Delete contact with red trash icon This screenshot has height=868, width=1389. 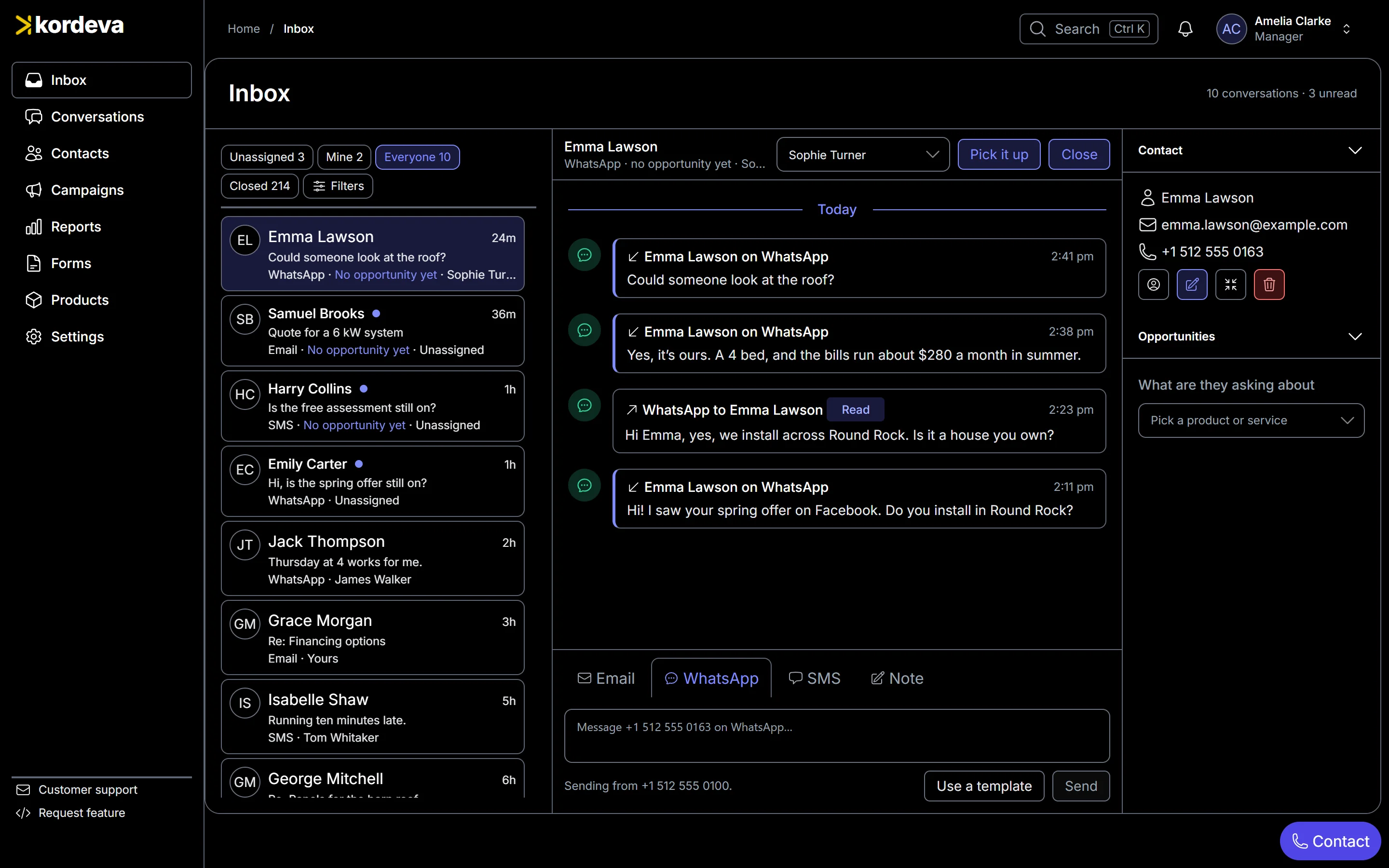pyautogui.click(x=1269, y=285)
